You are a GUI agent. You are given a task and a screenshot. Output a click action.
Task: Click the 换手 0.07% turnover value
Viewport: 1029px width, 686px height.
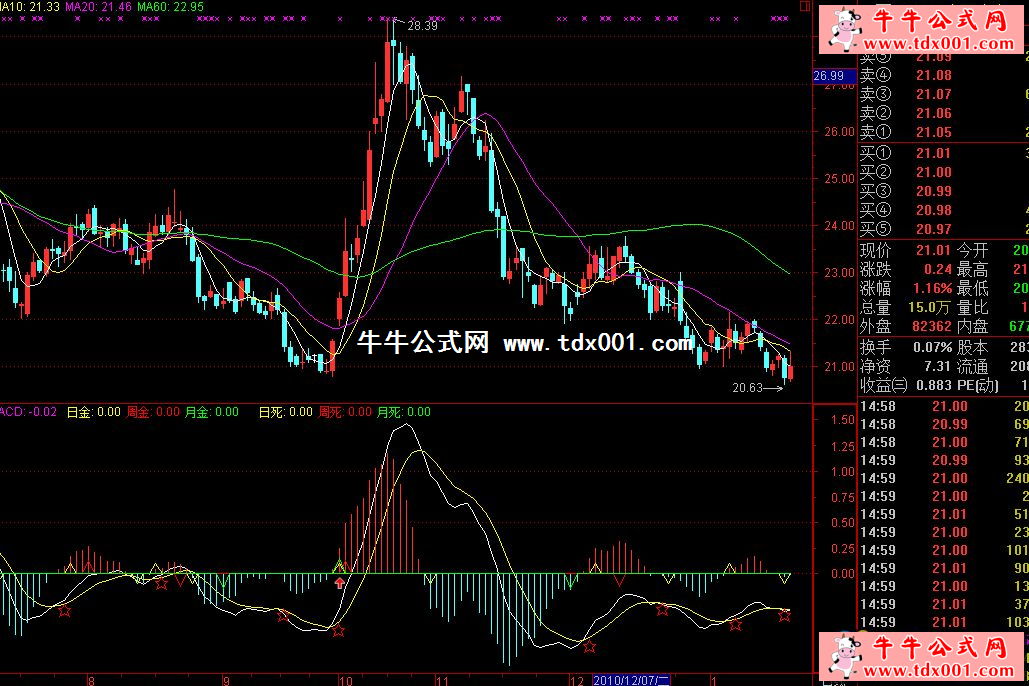(x=932, y=347)
